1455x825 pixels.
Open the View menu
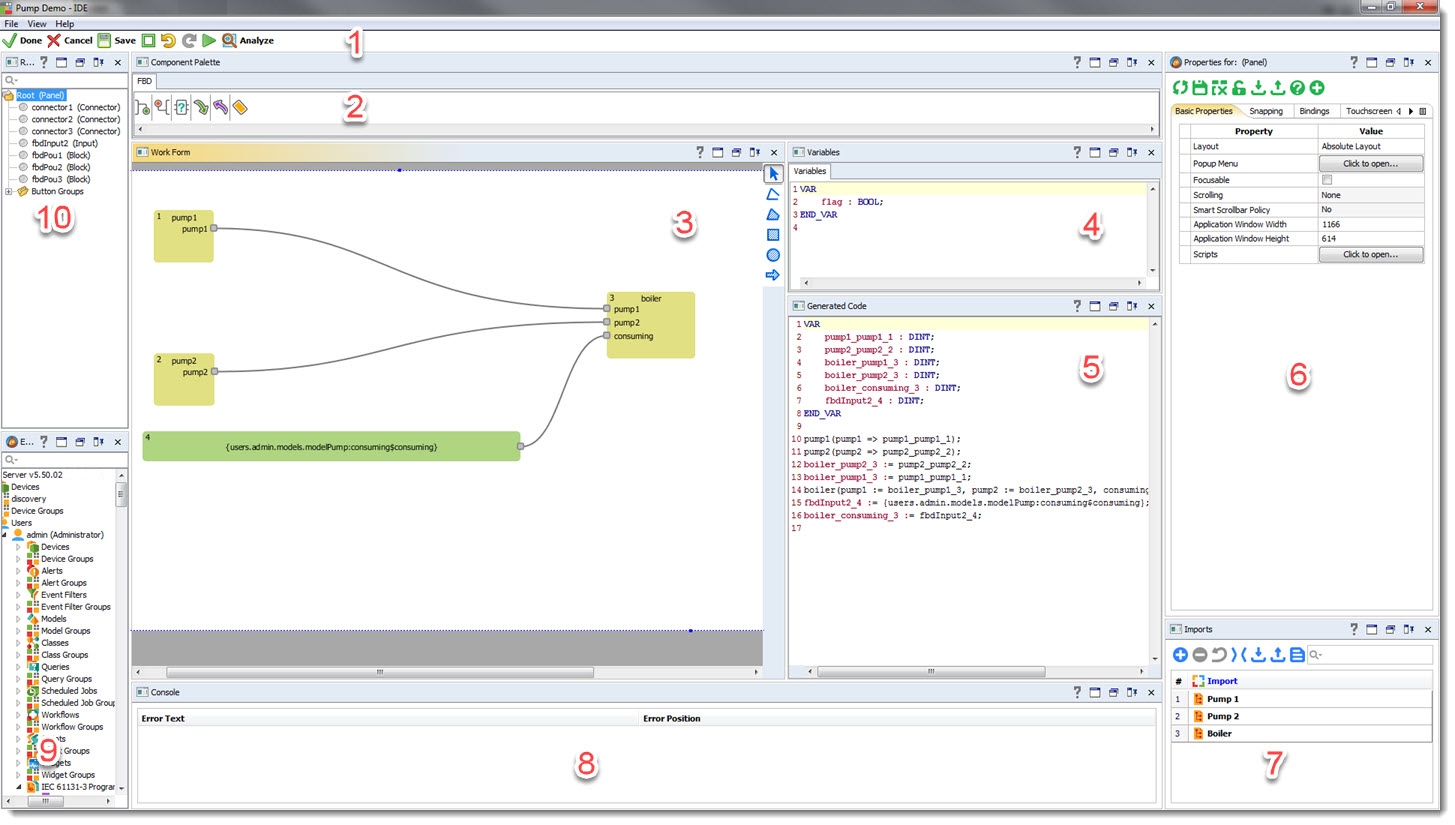coord(37,23)
